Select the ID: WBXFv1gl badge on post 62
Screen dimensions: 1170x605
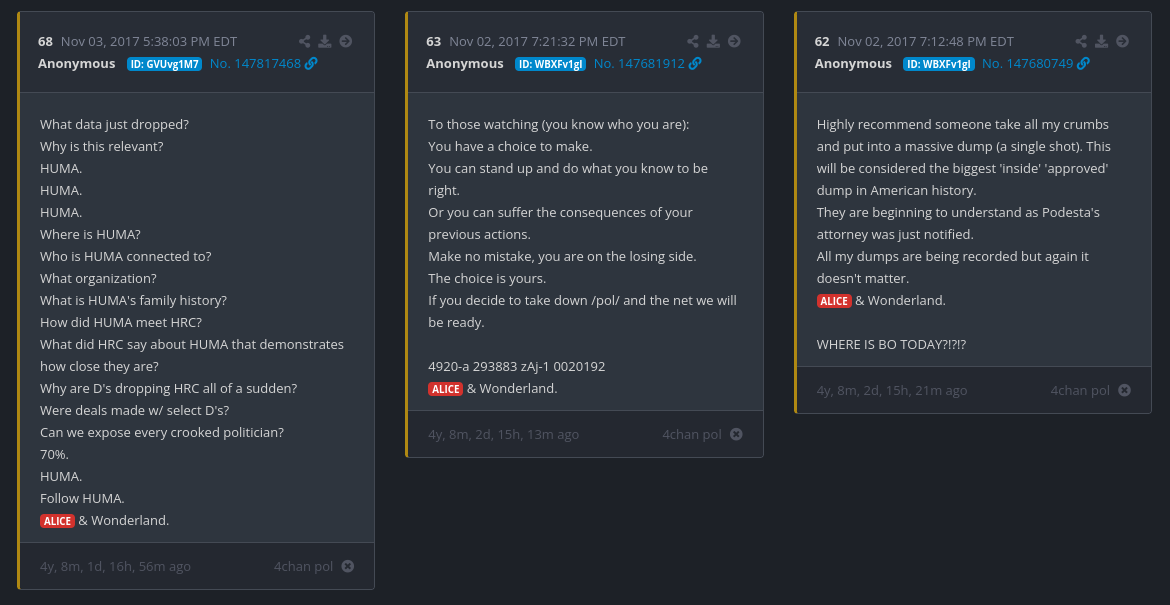[x=939, y=64]
